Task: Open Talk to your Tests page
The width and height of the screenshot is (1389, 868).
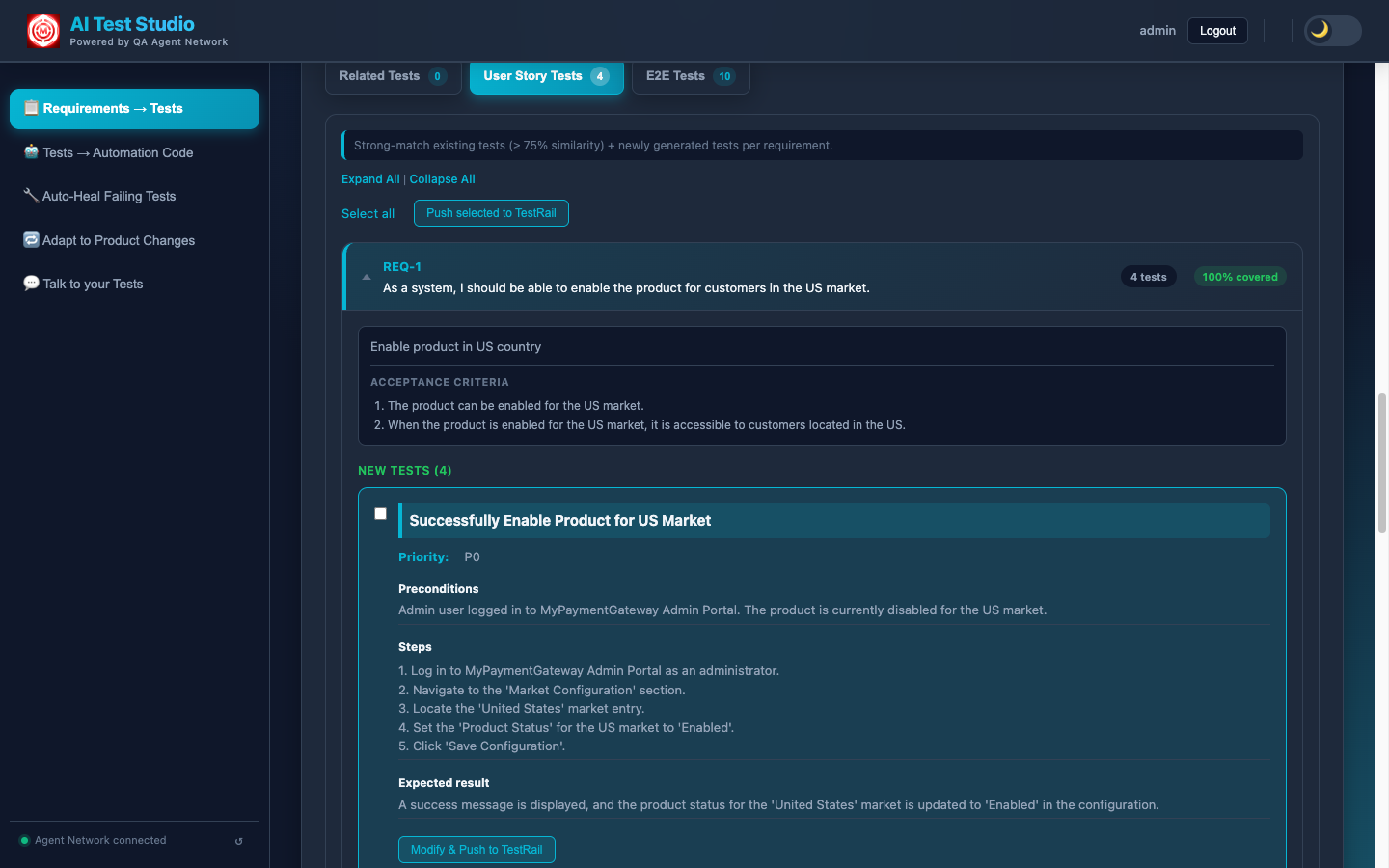Action: coord(134,284)
